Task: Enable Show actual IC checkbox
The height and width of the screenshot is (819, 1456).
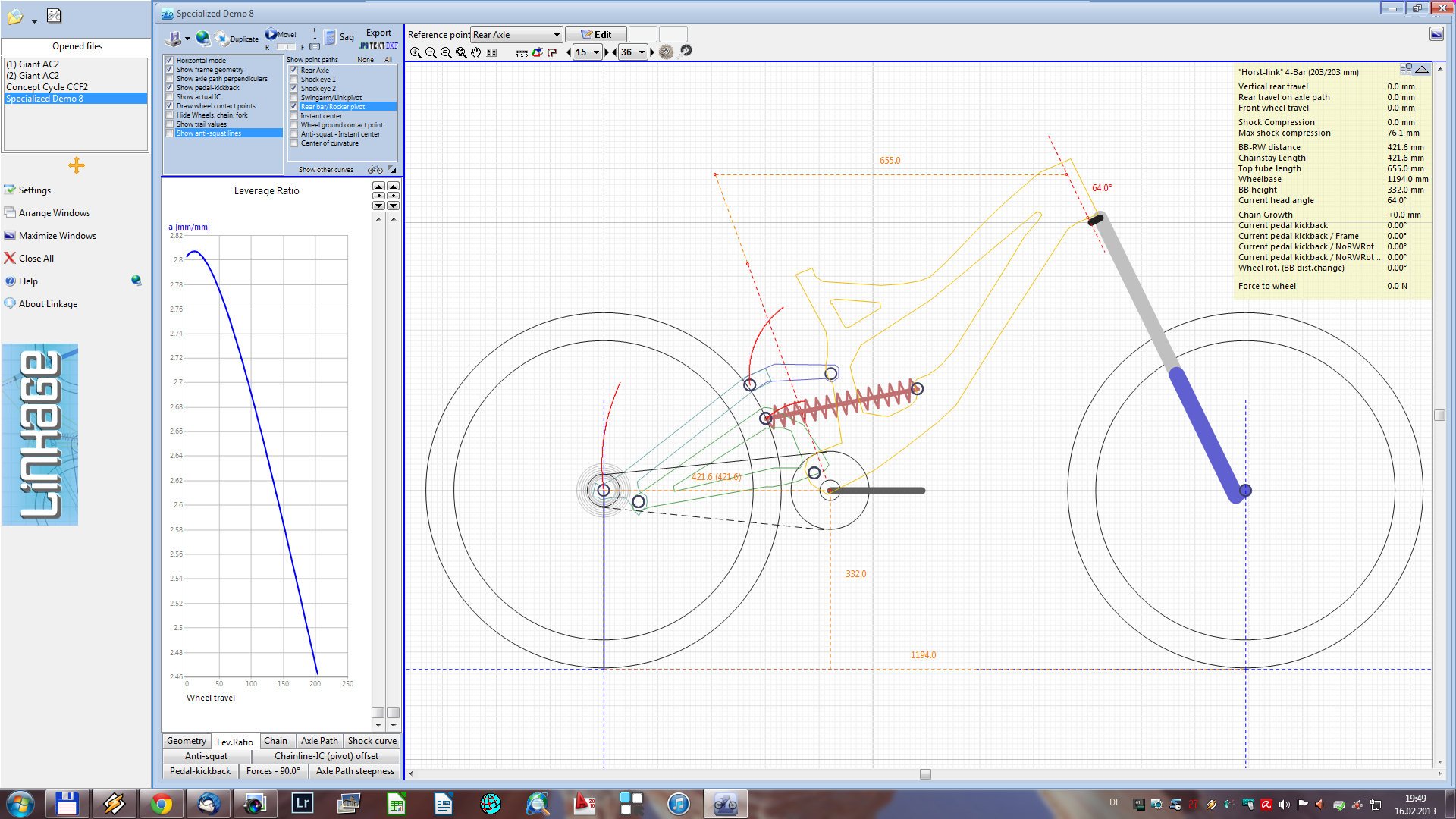Action: 170,96
